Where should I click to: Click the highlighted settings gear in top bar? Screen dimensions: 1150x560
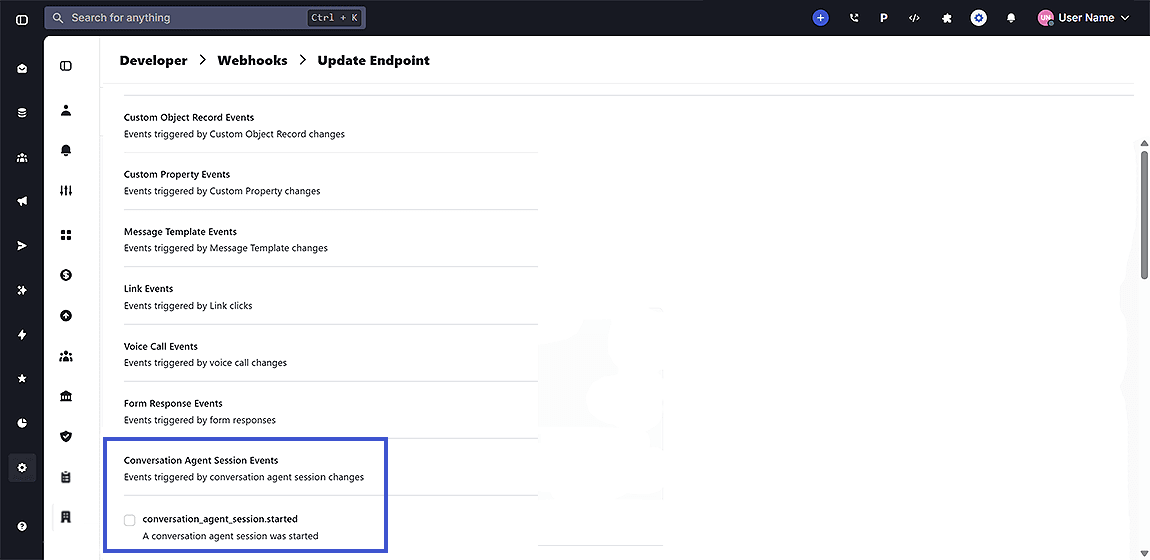(x=978, y=18)
